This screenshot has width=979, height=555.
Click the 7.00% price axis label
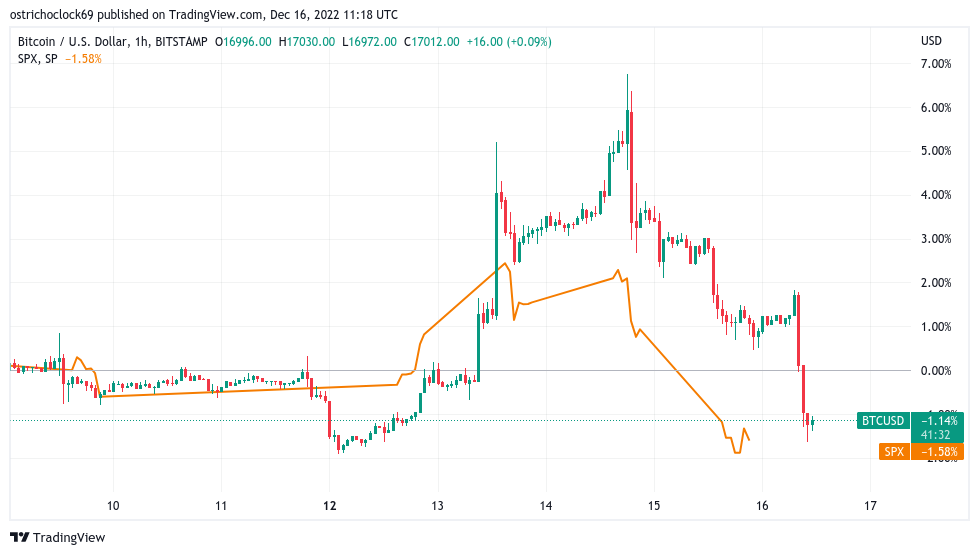(x=935, y=64)
